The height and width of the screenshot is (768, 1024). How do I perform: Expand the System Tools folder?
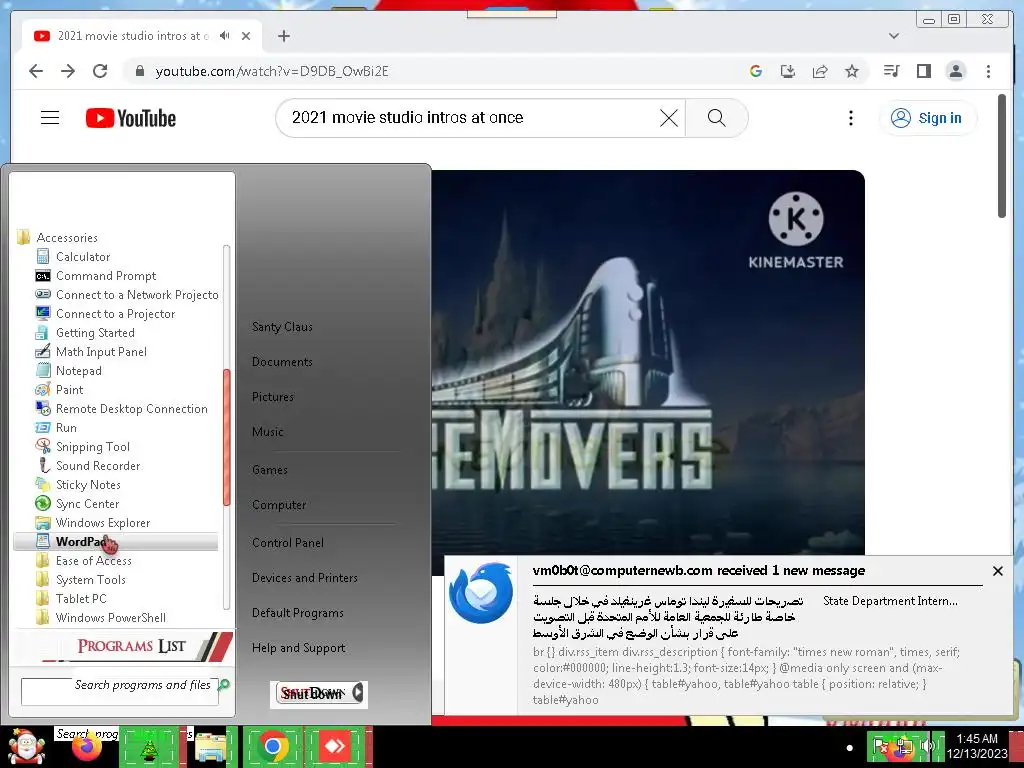click(x=90, y=579)
